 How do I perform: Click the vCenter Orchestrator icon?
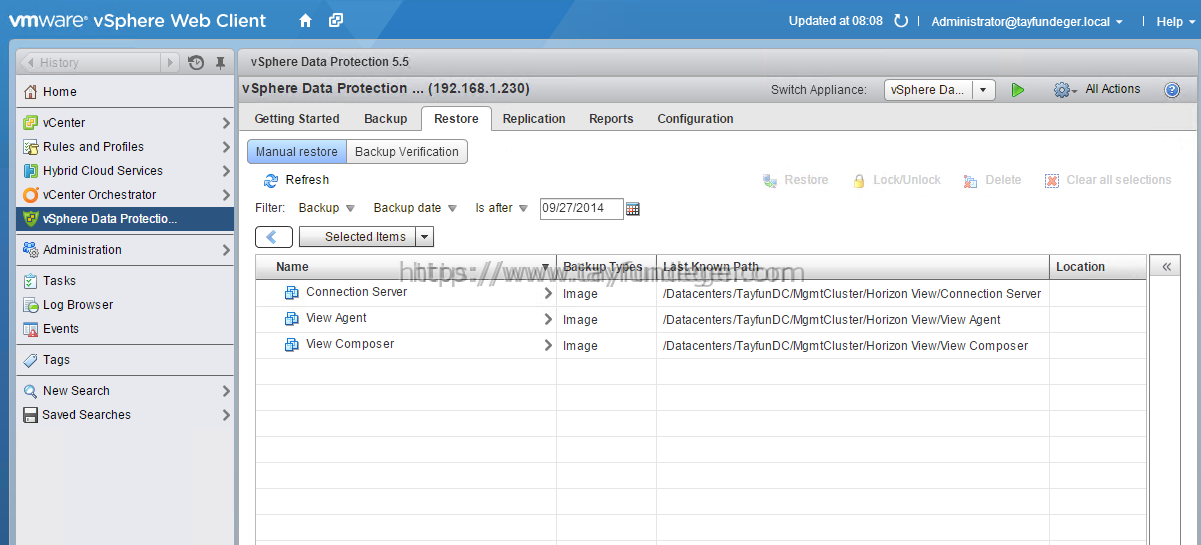31,195
